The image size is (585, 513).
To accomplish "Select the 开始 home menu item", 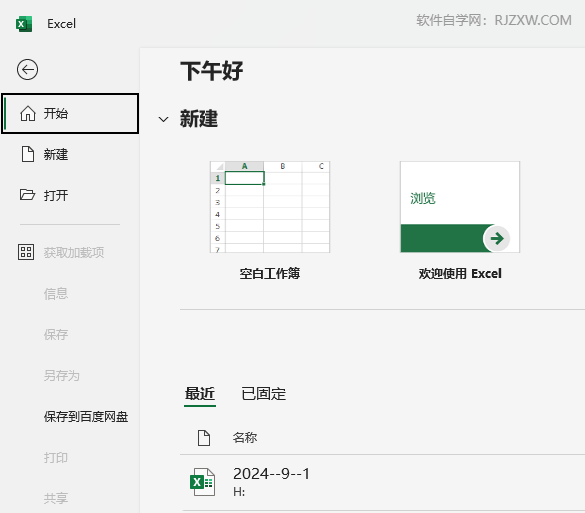I will click(70, 113).
